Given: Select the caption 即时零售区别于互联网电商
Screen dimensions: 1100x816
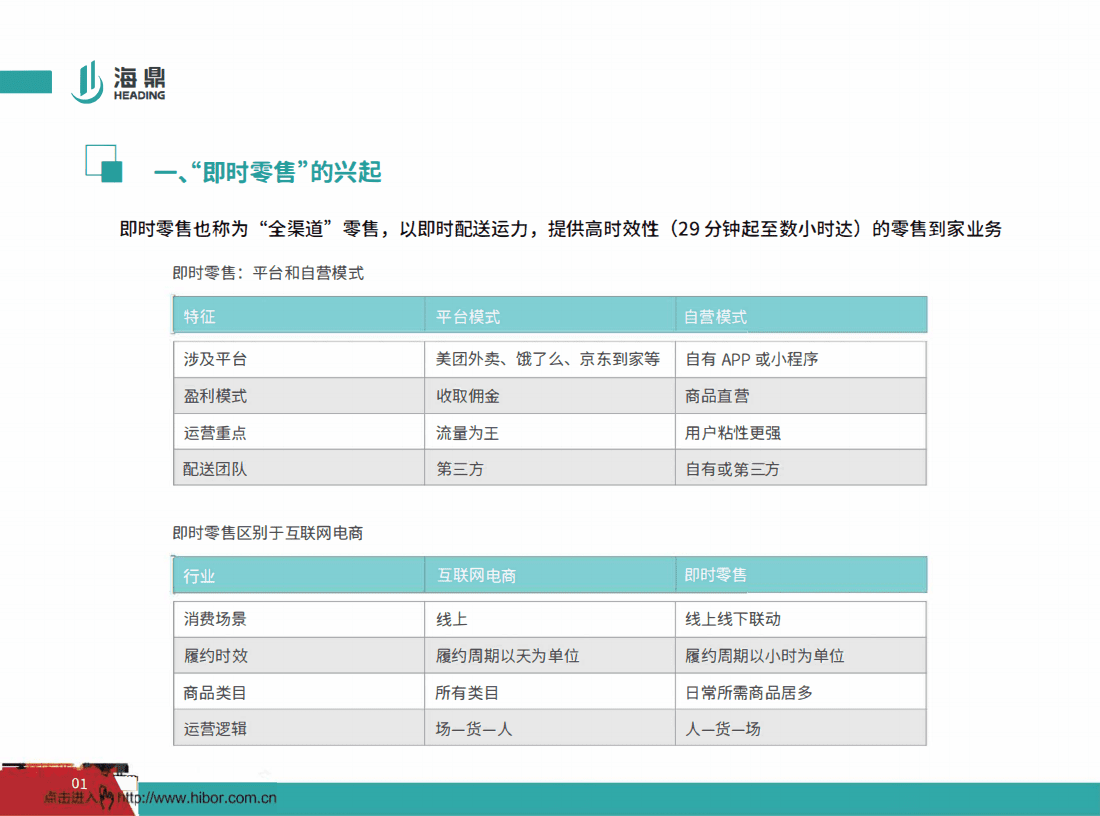Looking at the screenshot, I should (269, 533).
